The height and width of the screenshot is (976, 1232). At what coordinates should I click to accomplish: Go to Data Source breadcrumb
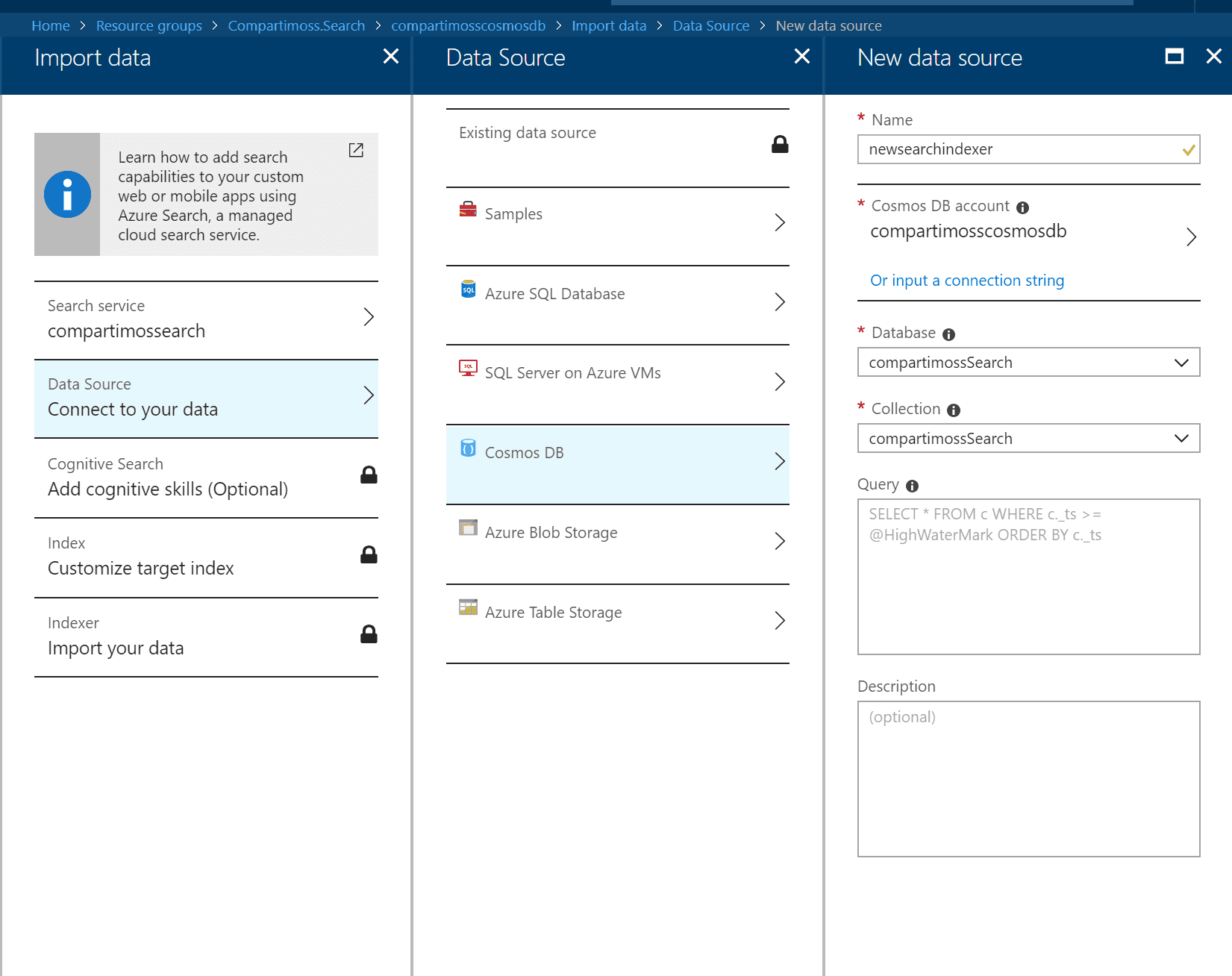[710, 25]
